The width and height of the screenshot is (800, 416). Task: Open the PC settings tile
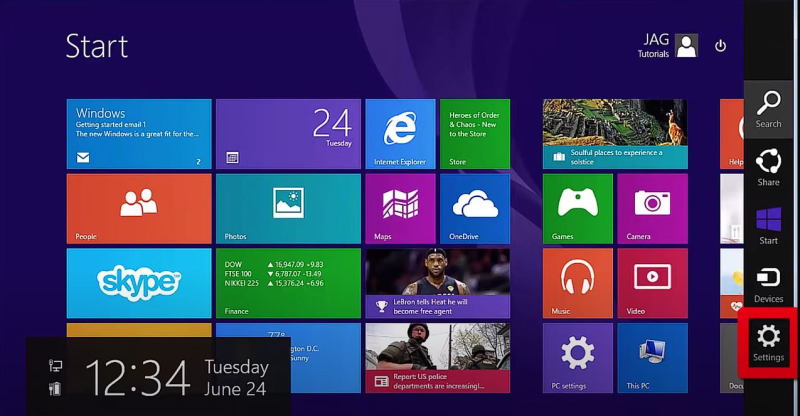pyautogui.click(x=578, y=358)
